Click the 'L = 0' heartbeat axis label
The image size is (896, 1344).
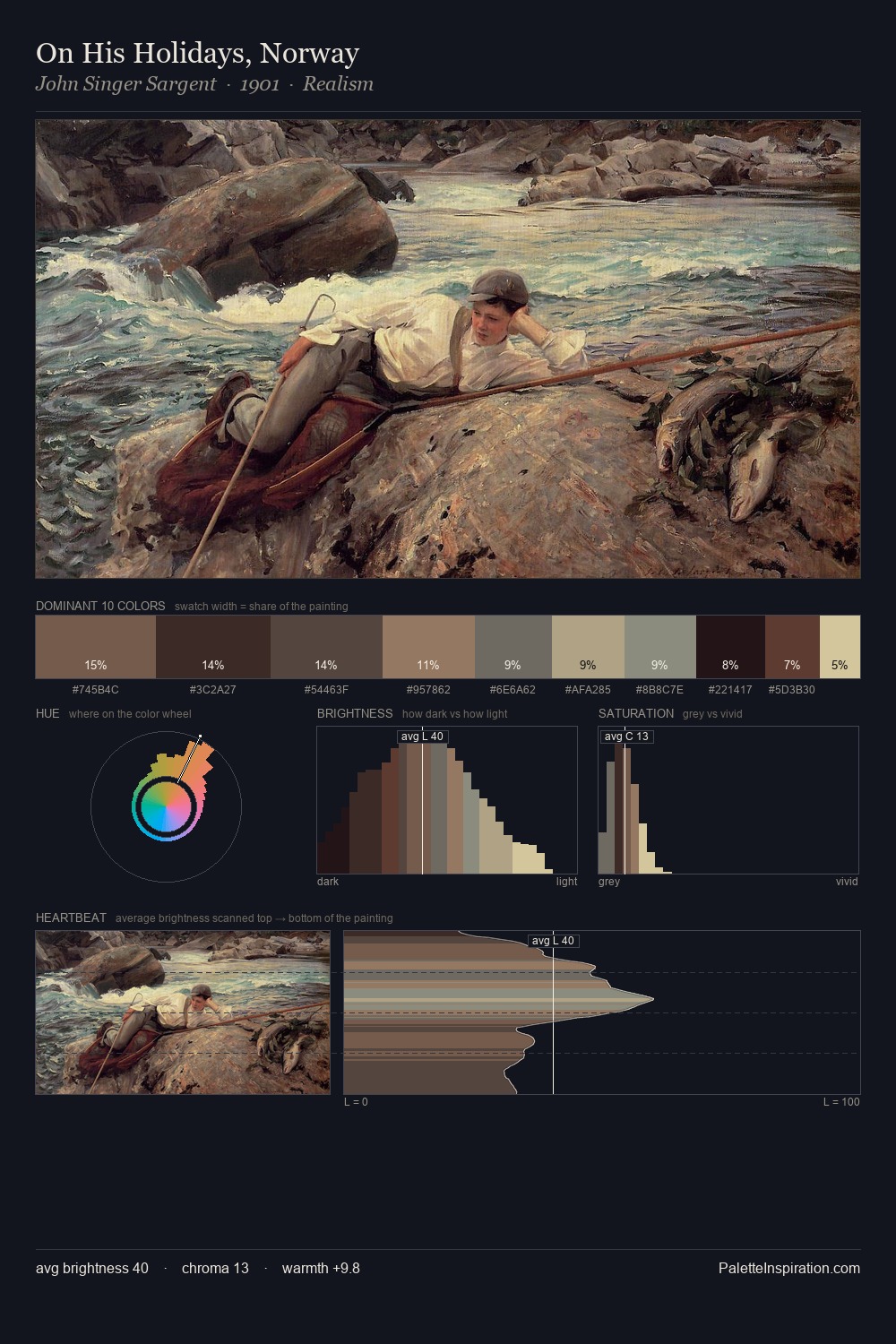(x=356, y=1102)
